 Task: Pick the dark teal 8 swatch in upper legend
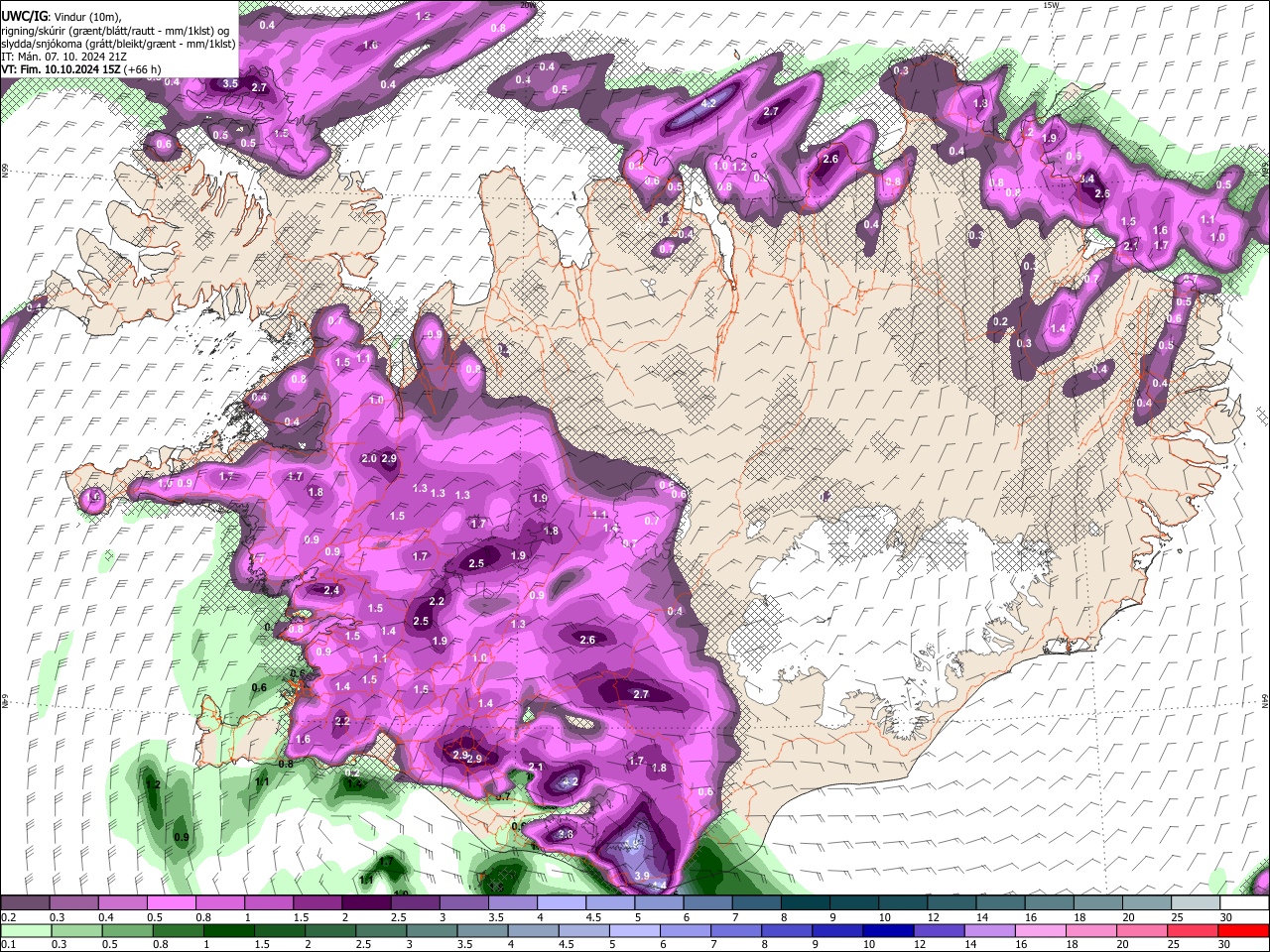pyautogui.click(x=805, y=903)
